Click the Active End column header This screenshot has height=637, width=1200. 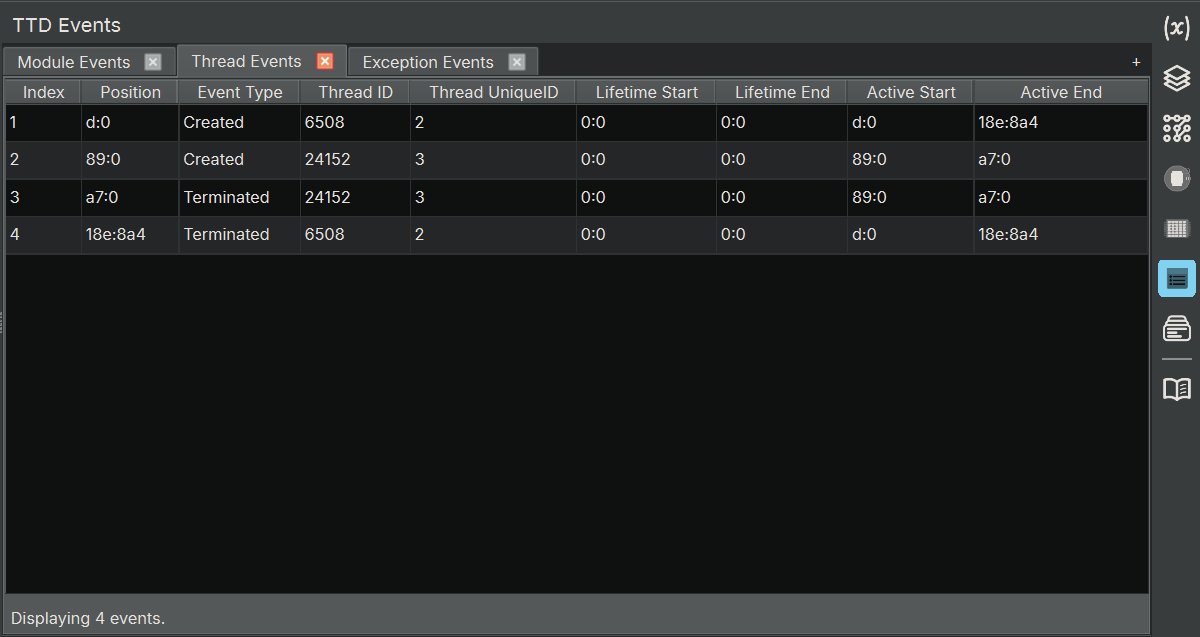[1060, 92]
